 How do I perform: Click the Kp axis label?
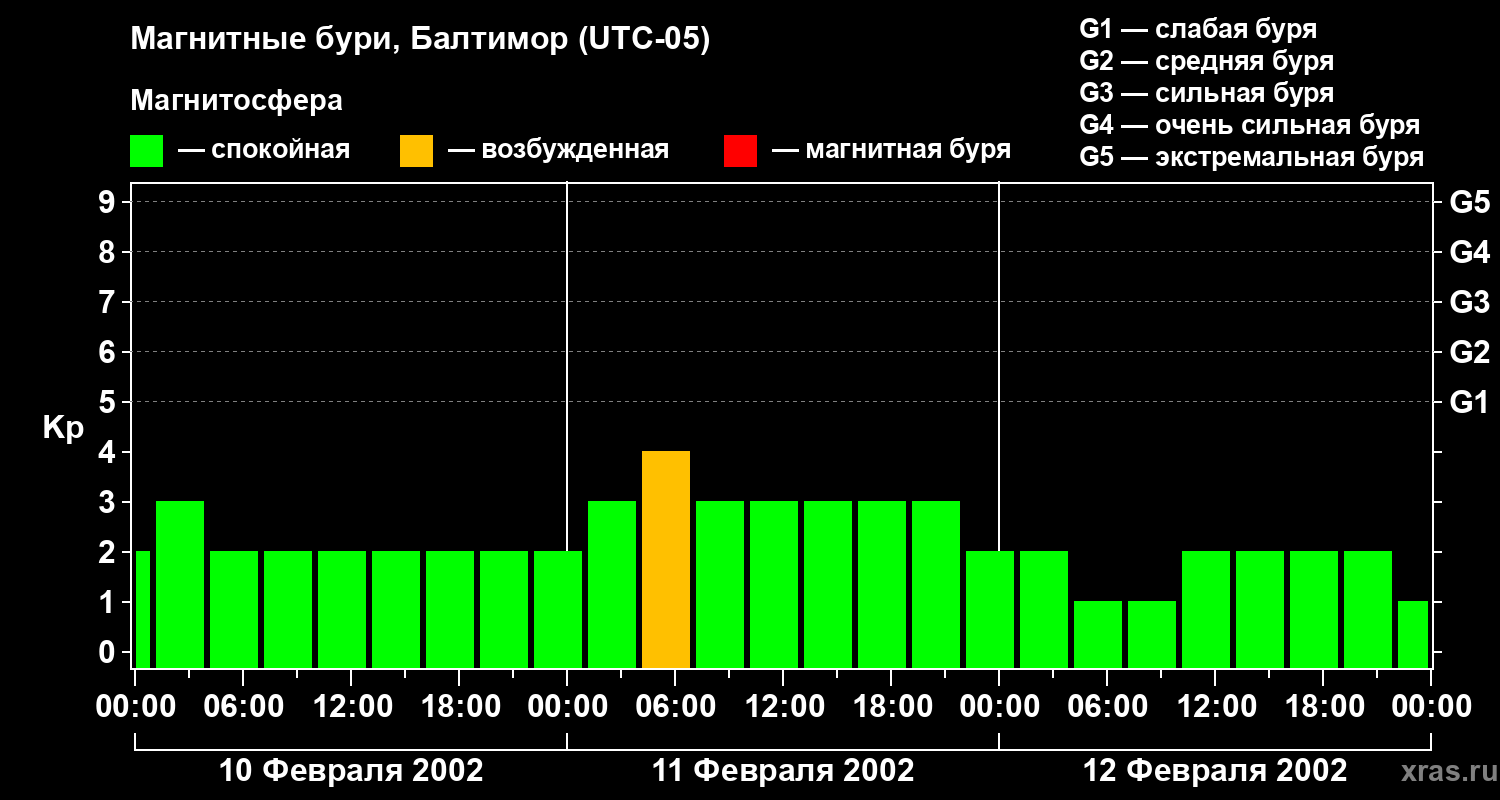pyautogui.click(x=63, y=428)
